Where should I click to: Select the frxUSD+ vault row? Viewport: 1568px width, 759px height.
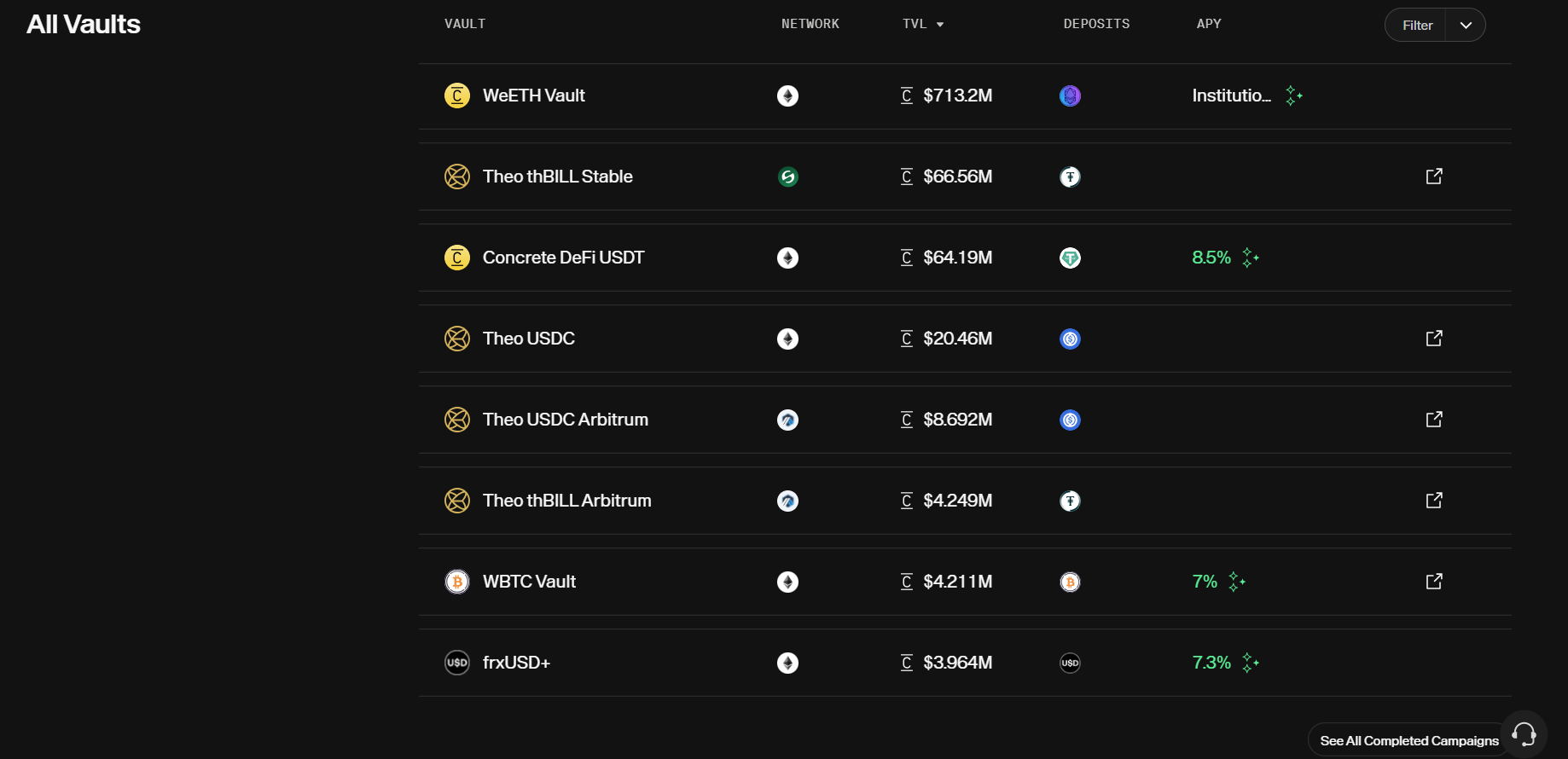coord(965,663)
